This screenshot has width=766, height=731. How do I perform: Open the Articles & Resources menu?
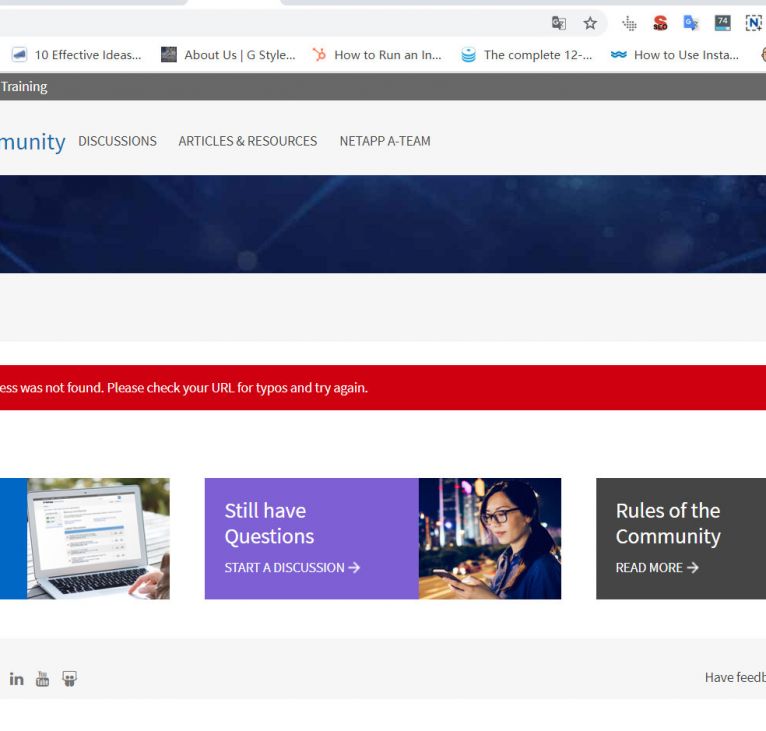247,141
